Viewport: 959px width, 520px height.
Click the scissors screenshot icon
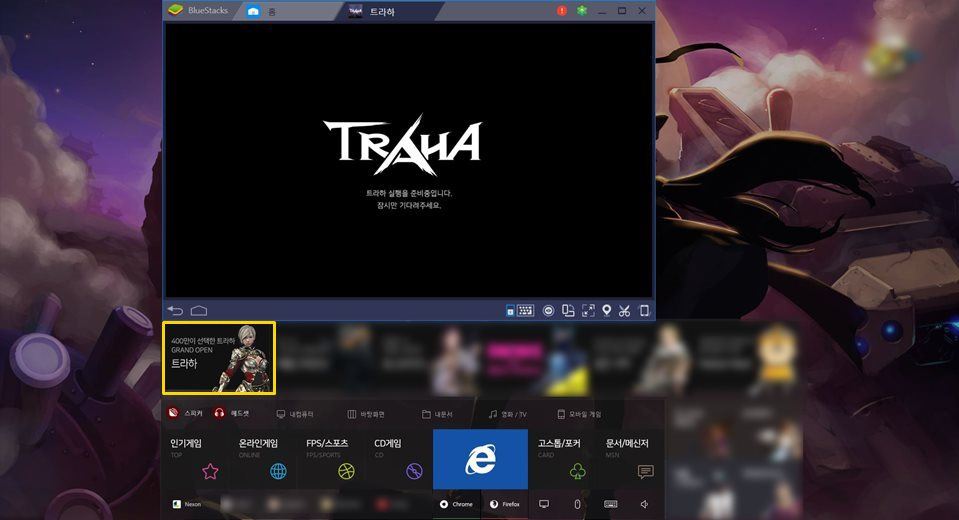point(624,311)
